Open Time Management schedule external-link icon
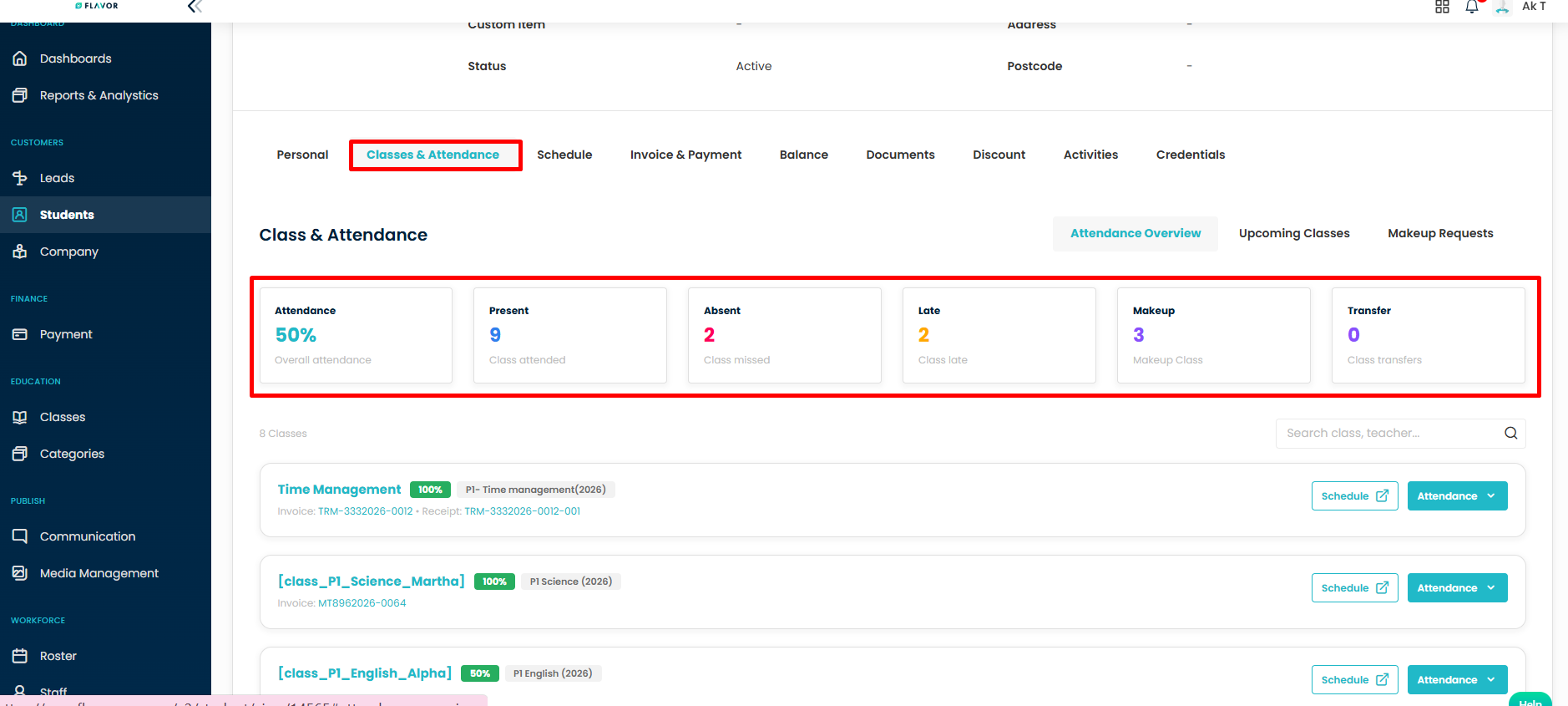The height and width of the screenshot is (706, 1568). pyautogui.click(x=1382, y=495)
